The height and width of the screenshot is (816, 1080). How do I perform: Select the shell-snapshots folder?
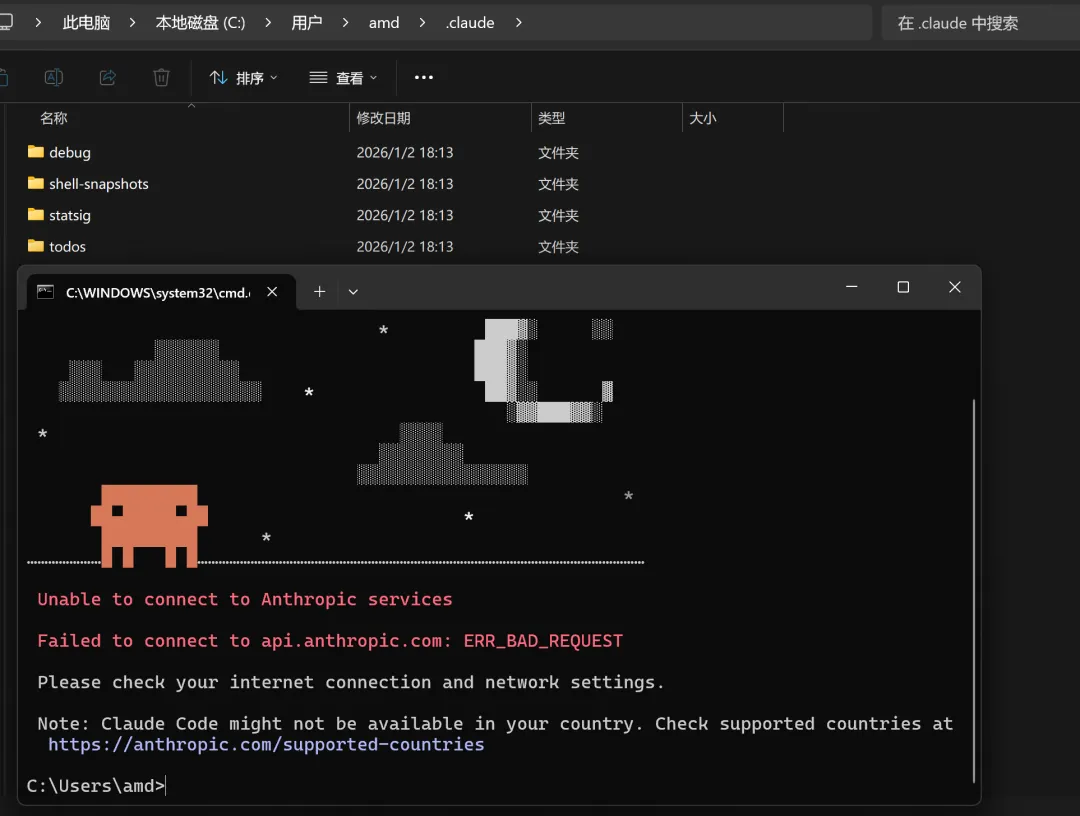pyautogui.click(x=98, y=184)
